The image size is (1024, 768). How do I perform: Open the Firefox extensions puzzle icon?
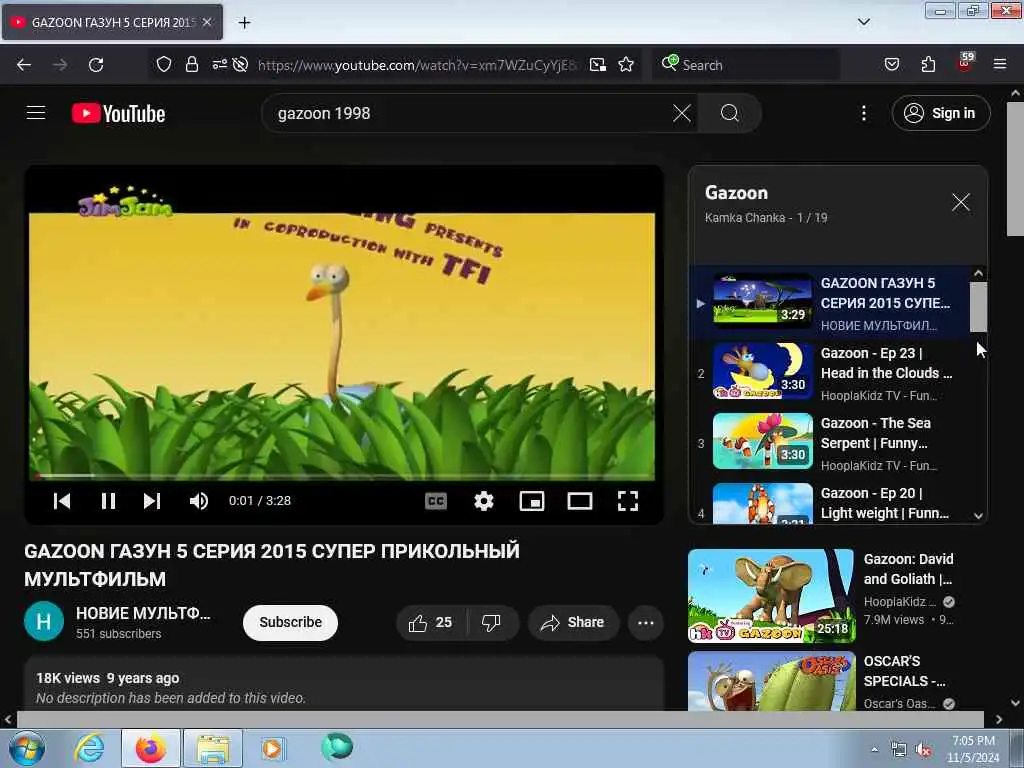pos(928,65)
